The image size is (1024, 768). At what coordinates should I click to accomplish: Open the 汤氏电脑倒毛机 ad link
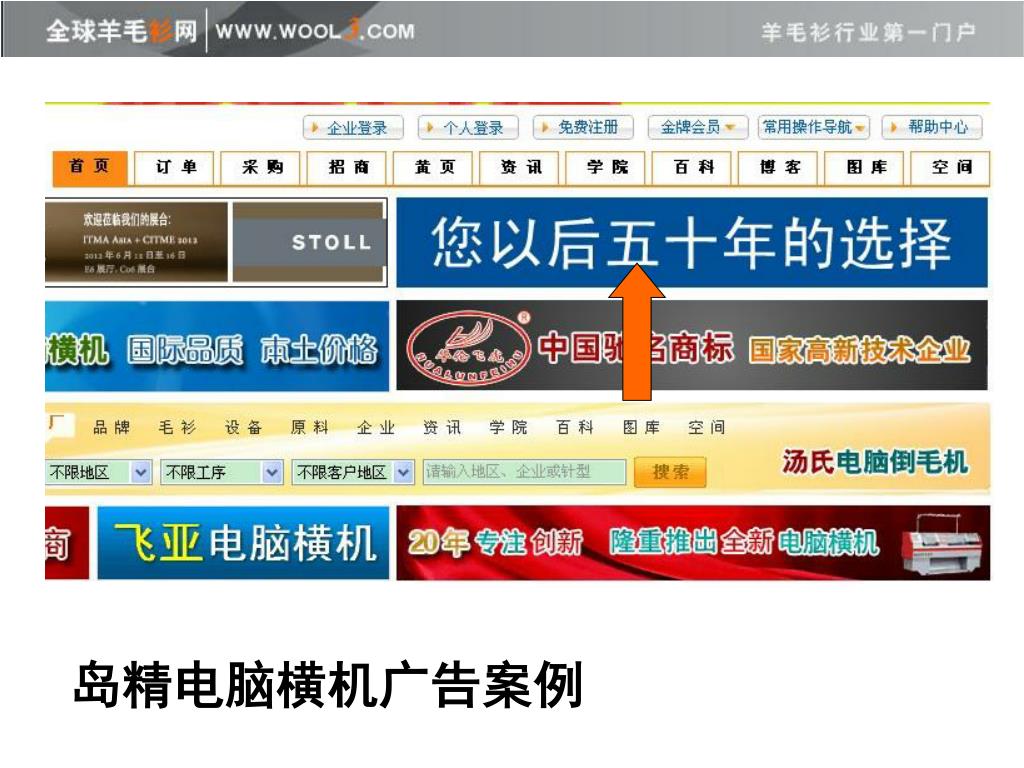point(874,462)
